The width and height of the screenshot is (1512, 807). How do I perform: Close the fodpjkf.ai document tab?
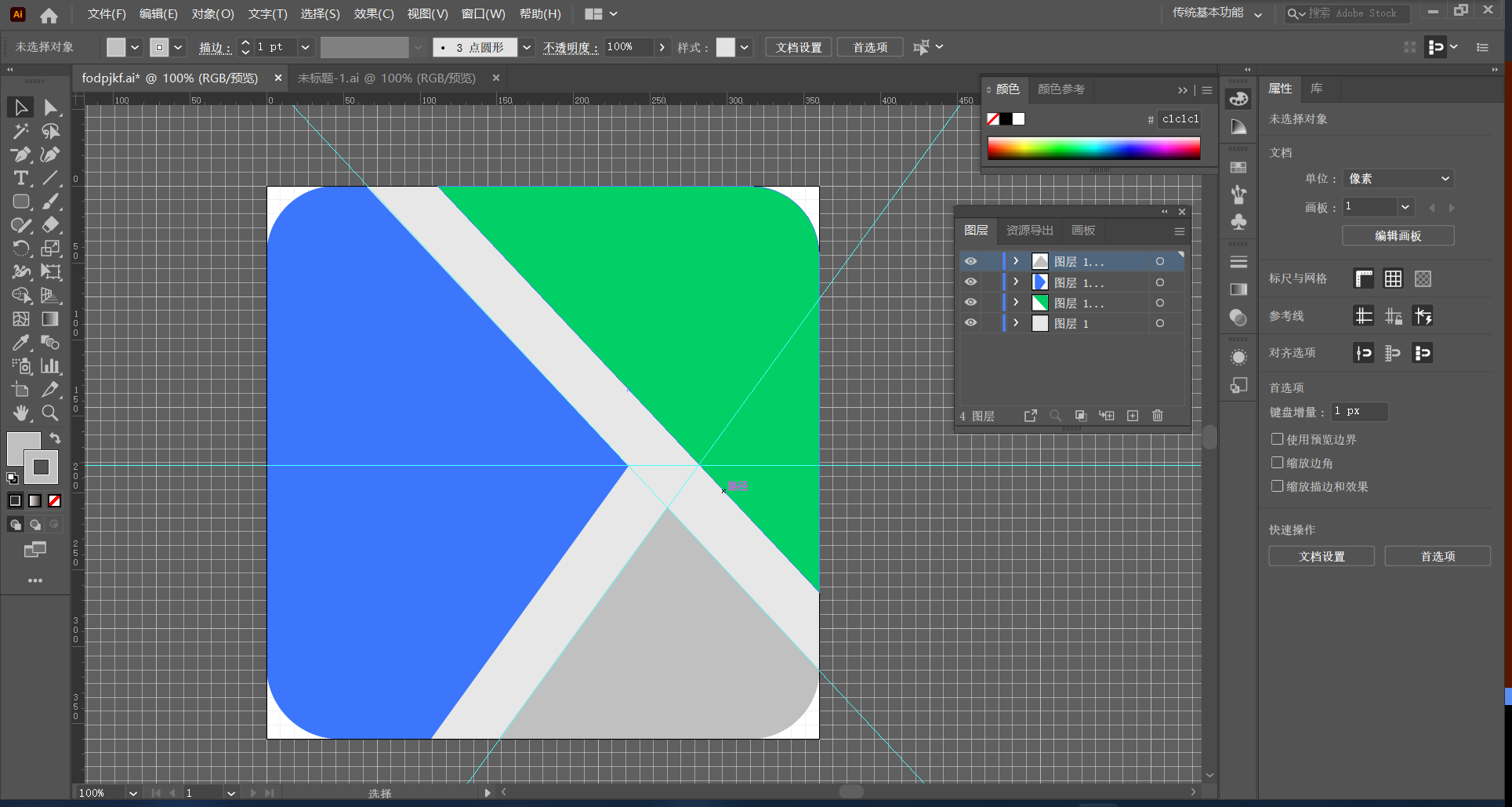pos(277,78)
